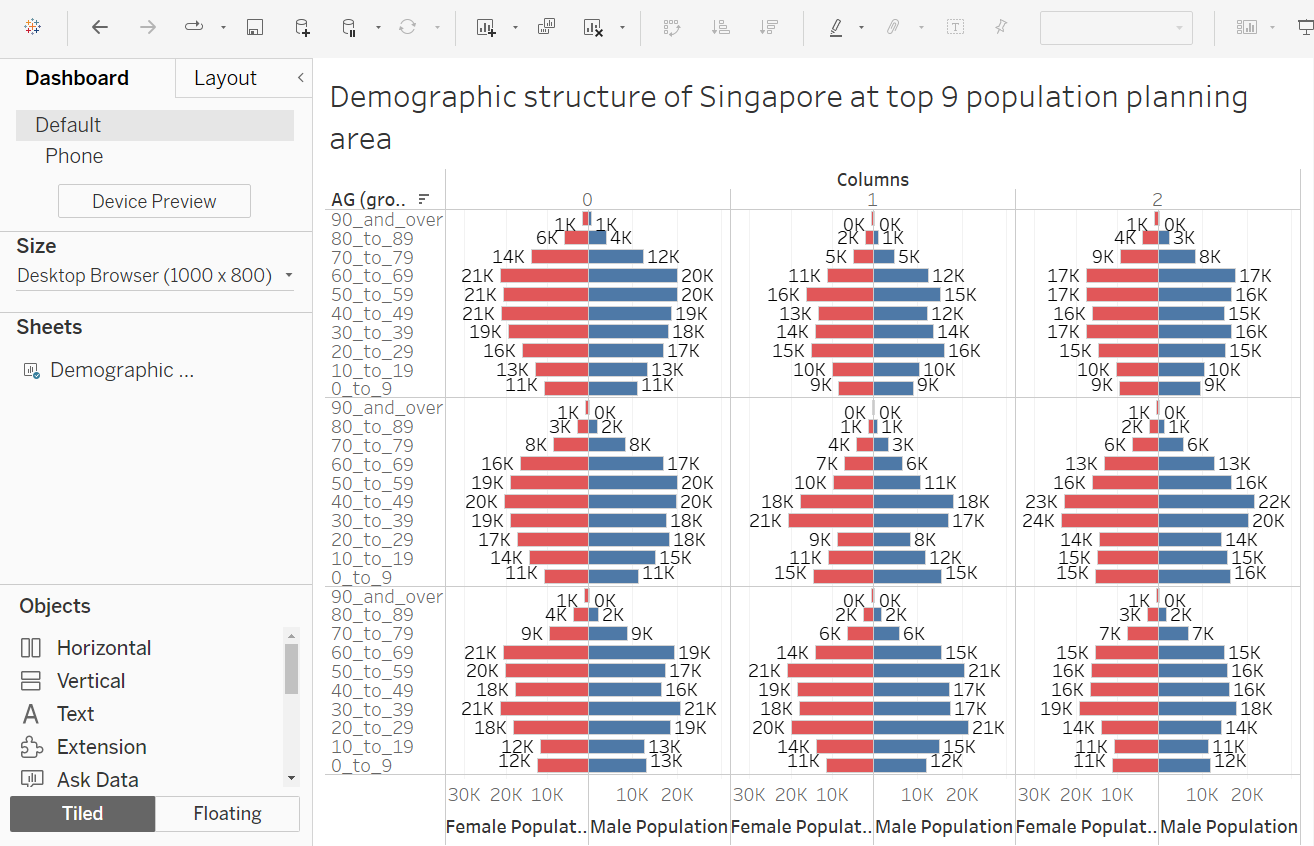This screenshot has width=1314, height=846.
Task: Switch to the Layout tab
Action: (225, 78)
